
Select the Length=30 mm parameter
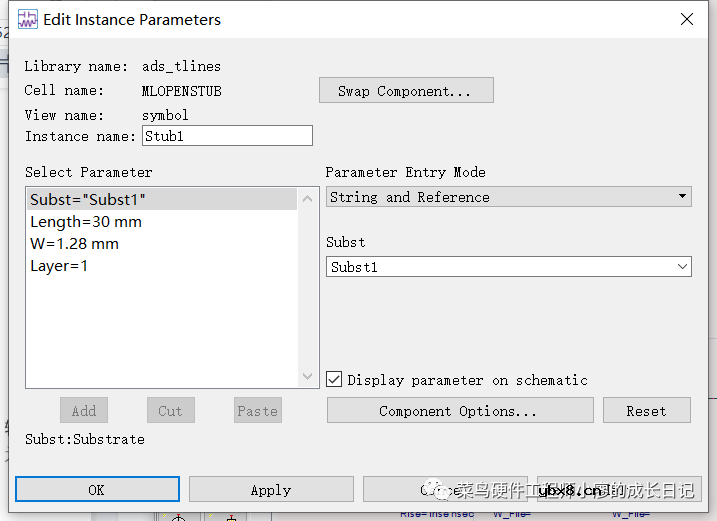click(x=86, y=221)
